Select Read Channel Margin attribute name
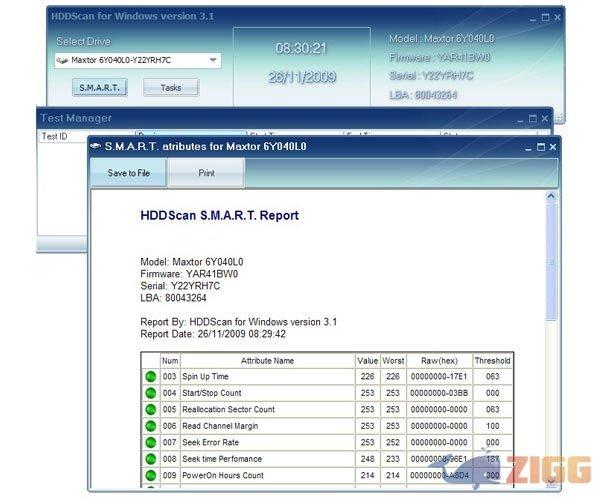Viewport: 600px width, 500px height. click(x=220, y=426)
